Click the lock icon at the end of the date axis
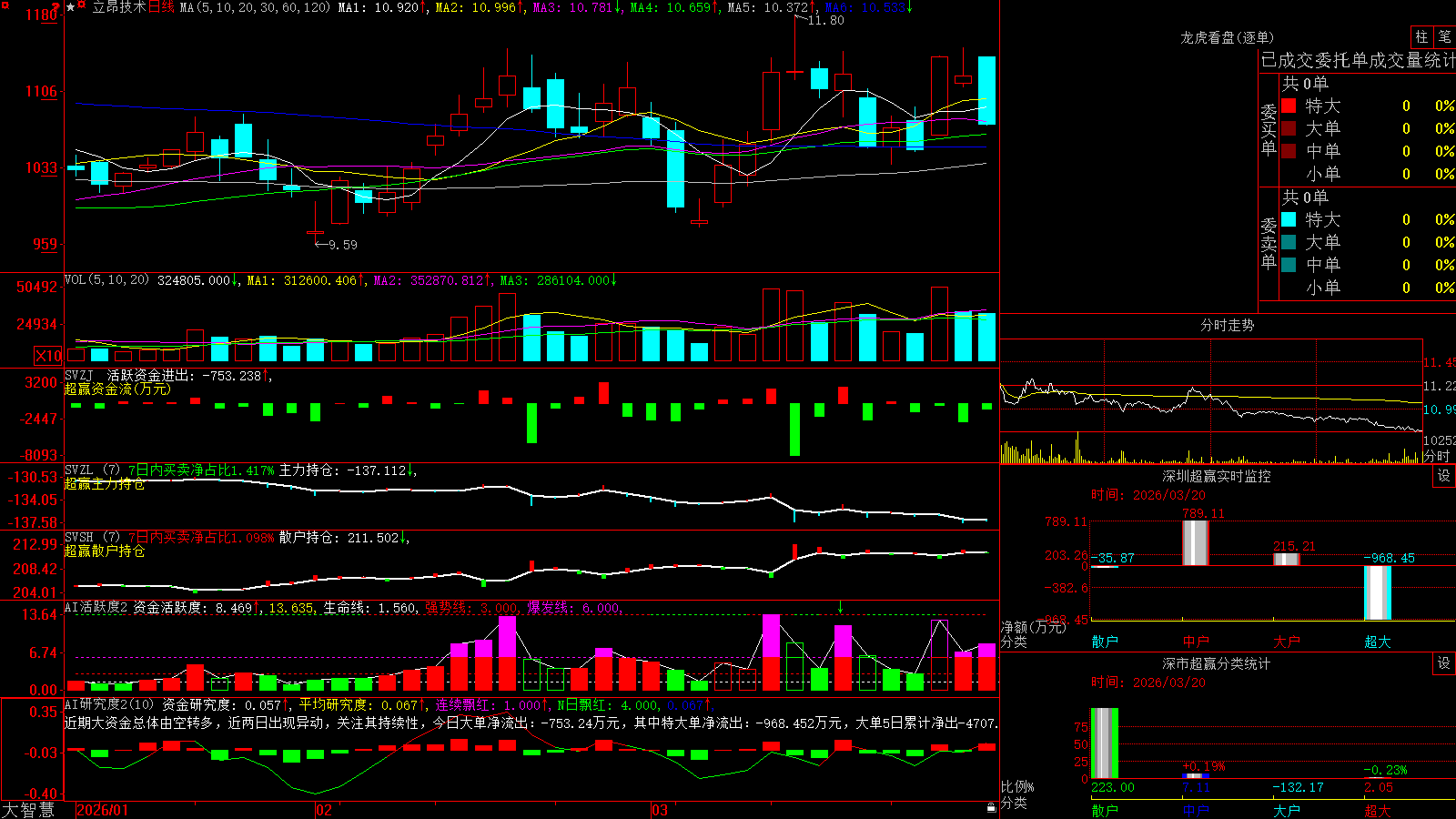The height and width of the screenshot is (819, 1456). point(992,807)
